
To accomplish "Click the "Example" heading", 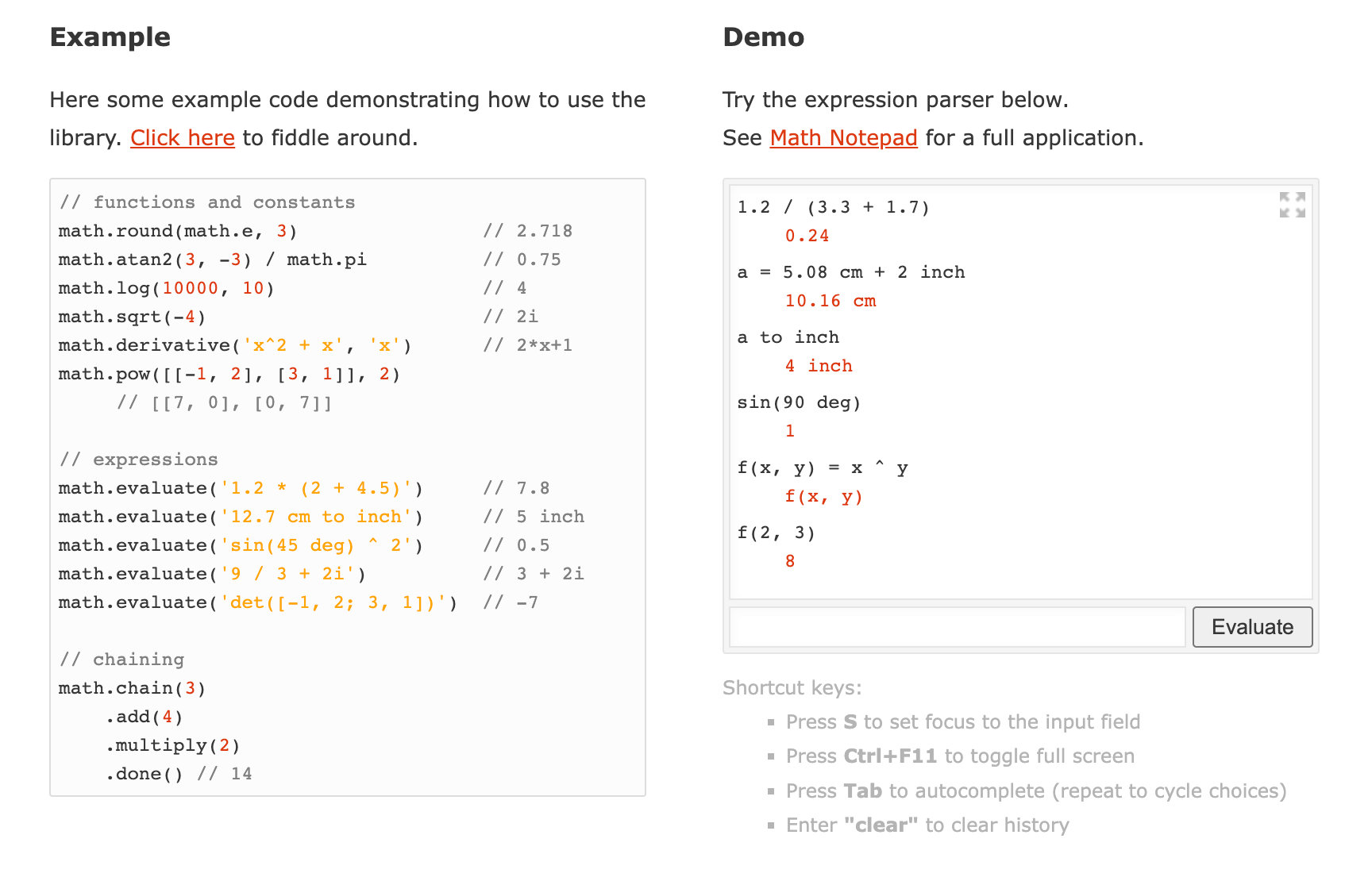I will [110, 37].
